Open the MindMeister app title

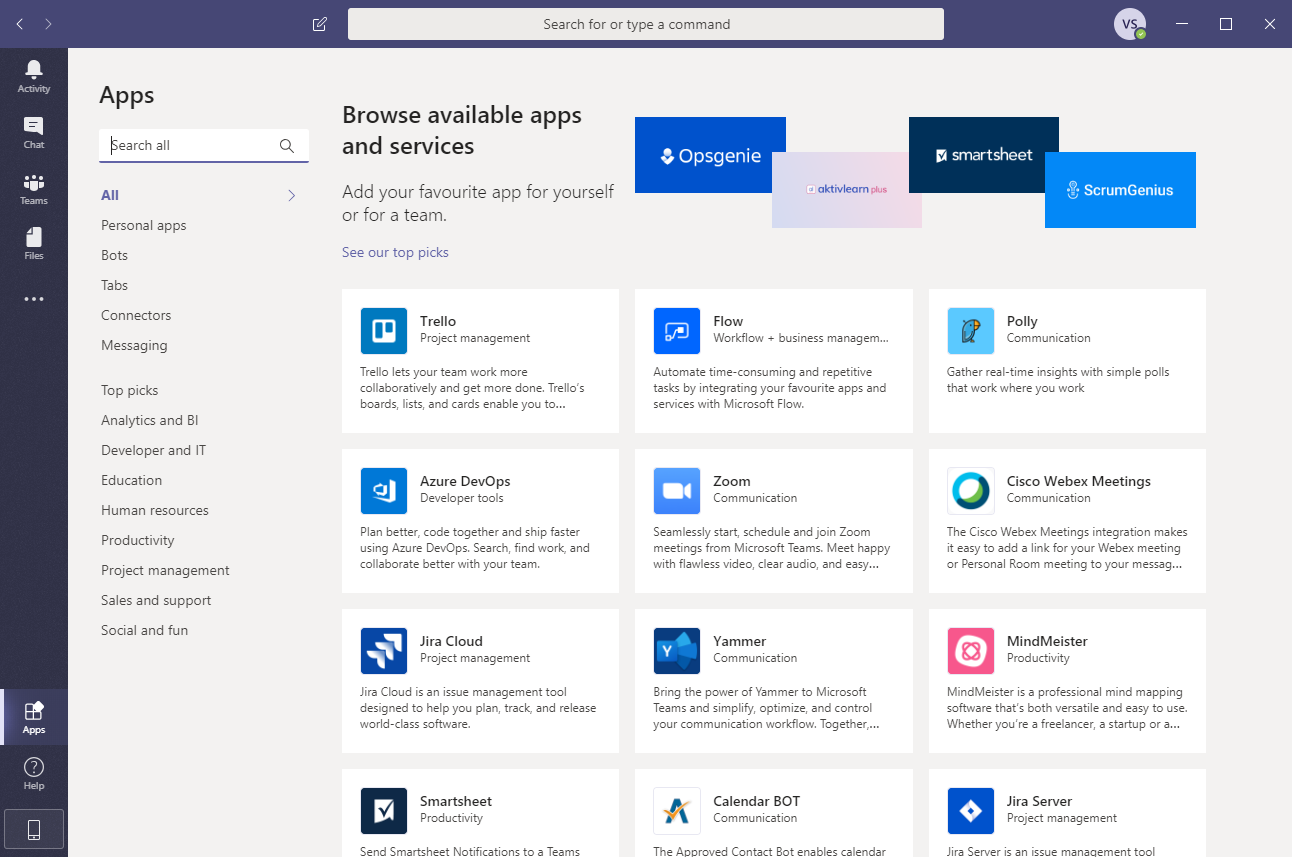coord(1047,641)
